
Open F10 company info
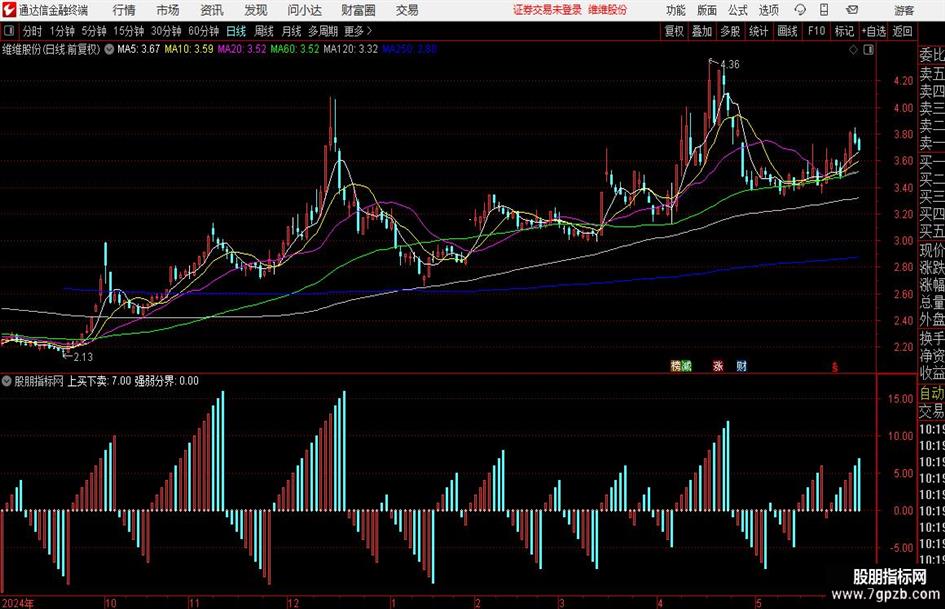816,31
